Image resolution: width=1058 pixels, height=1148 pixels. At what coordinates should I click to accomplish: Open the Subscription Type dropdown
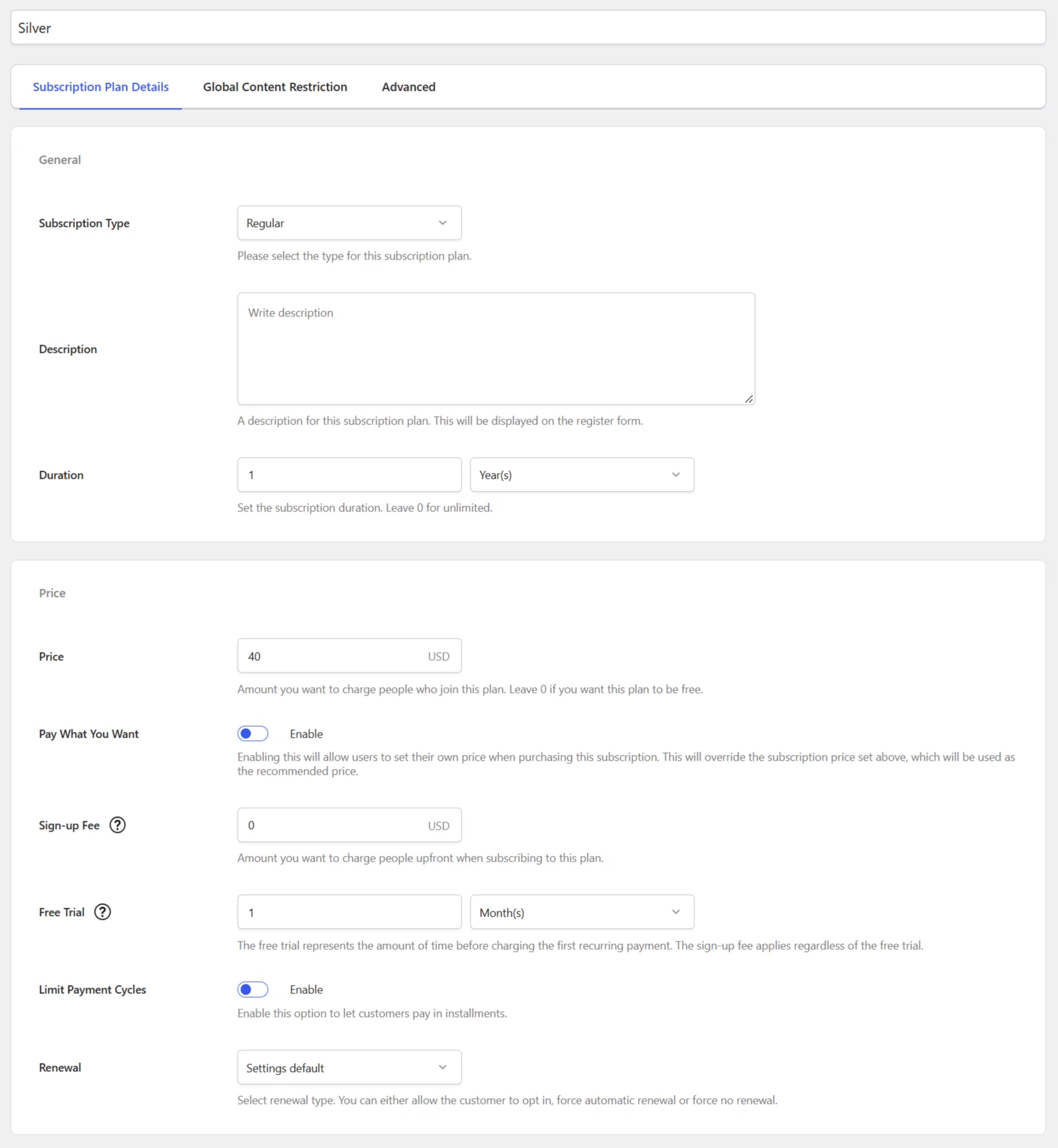pyautogui.click(x=349, y=223)
